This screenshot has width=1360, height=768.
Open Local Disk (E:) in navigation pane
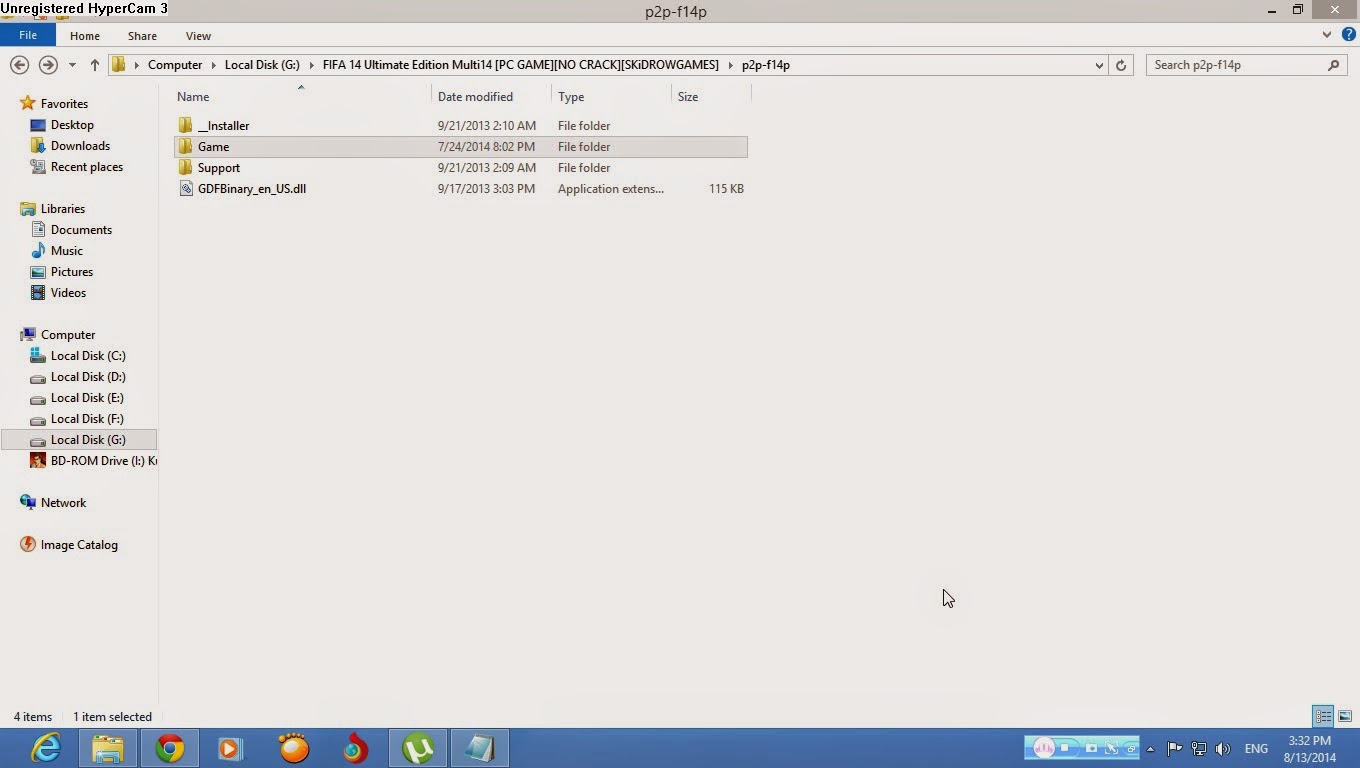(x=87, y=398)
